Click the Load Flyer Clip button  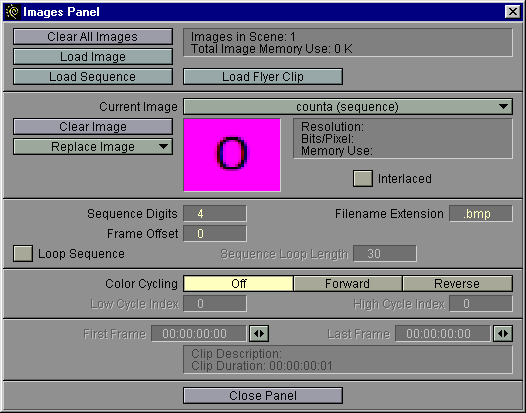(263, 76)
